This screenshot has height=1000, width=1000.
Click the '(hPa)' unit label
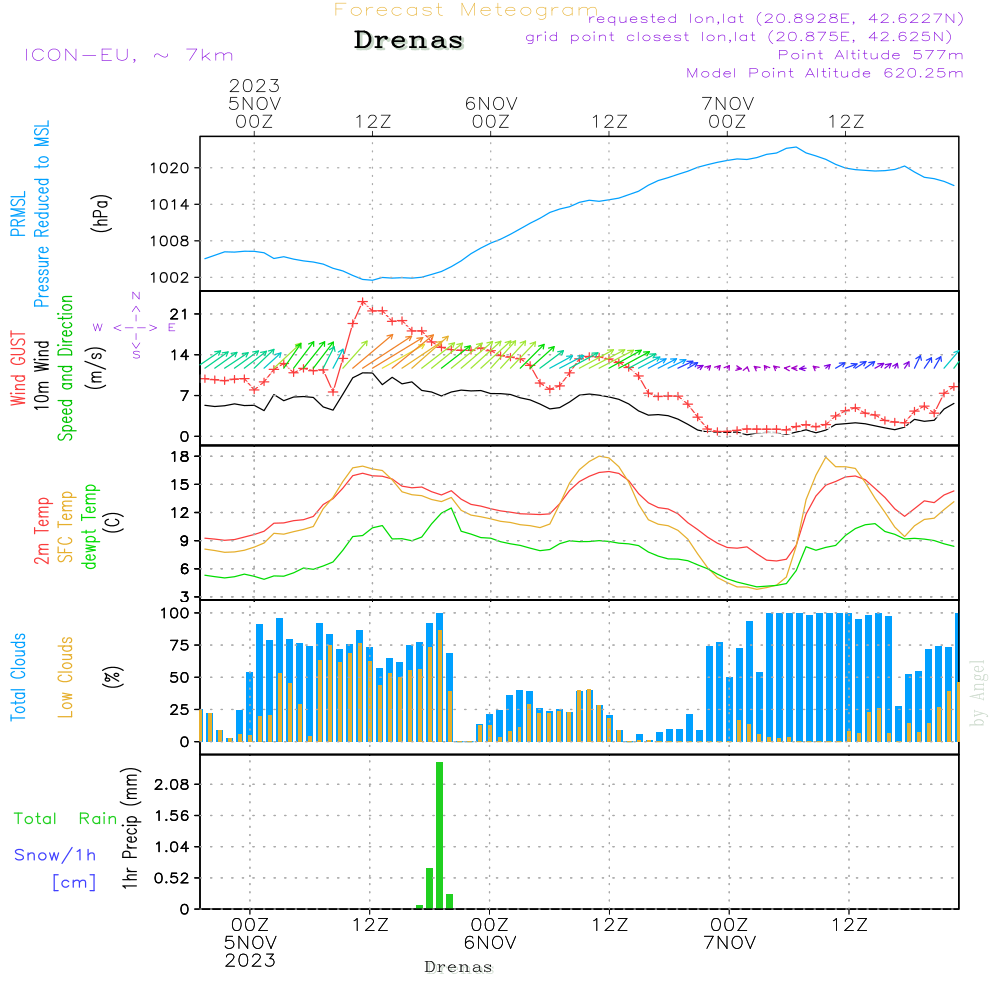point(100,212)
